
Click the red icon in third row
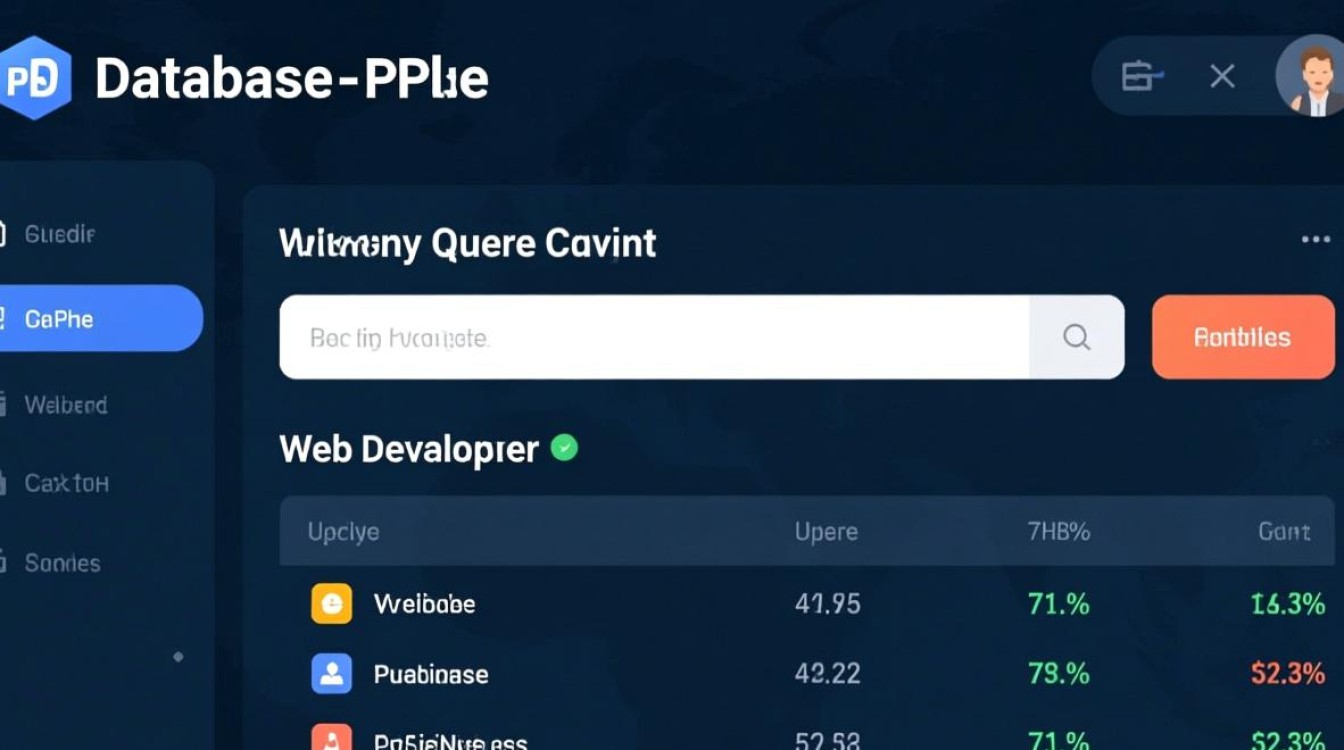tap(331, 738)
